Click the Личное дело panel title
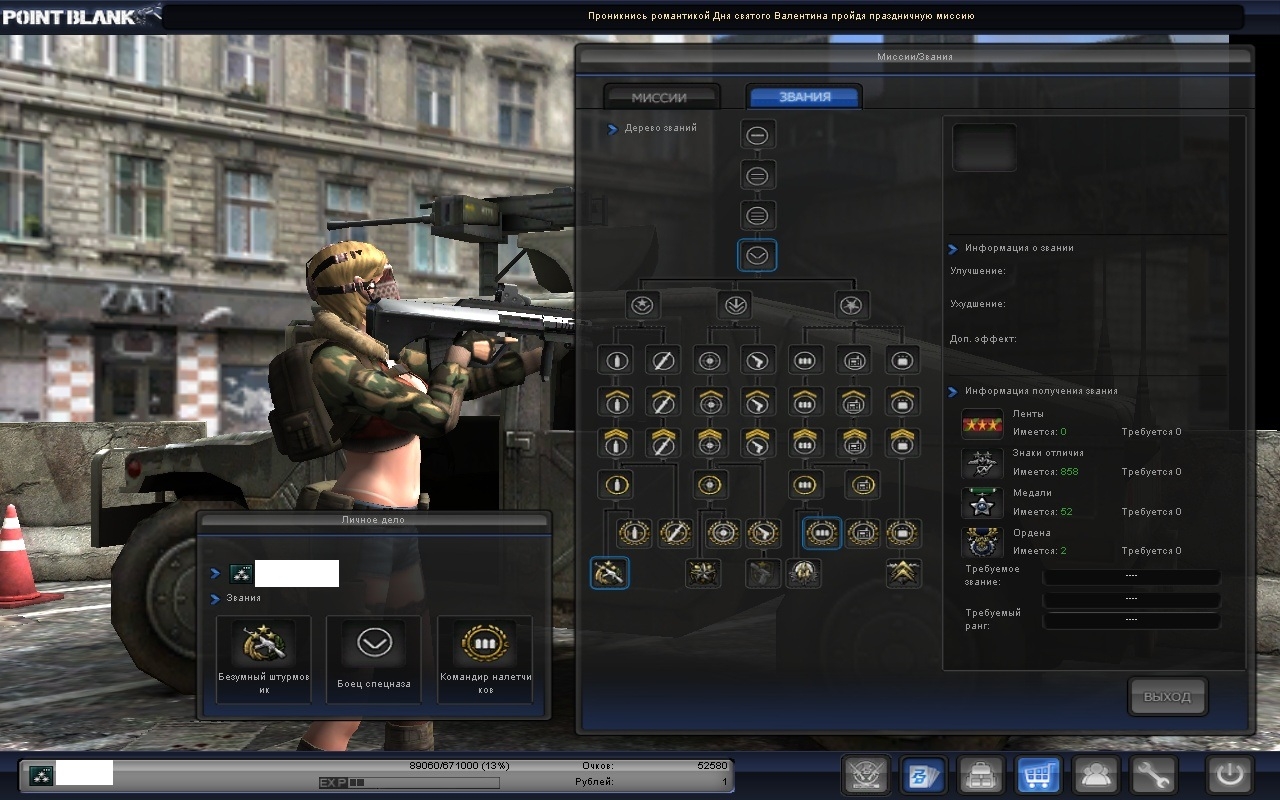Screen dimensions: 1280x800 point(373,520)
